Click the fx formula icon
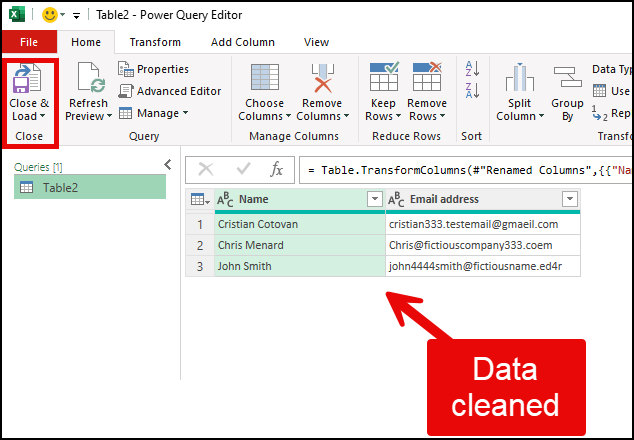634x440 pixels. [277, 169]
